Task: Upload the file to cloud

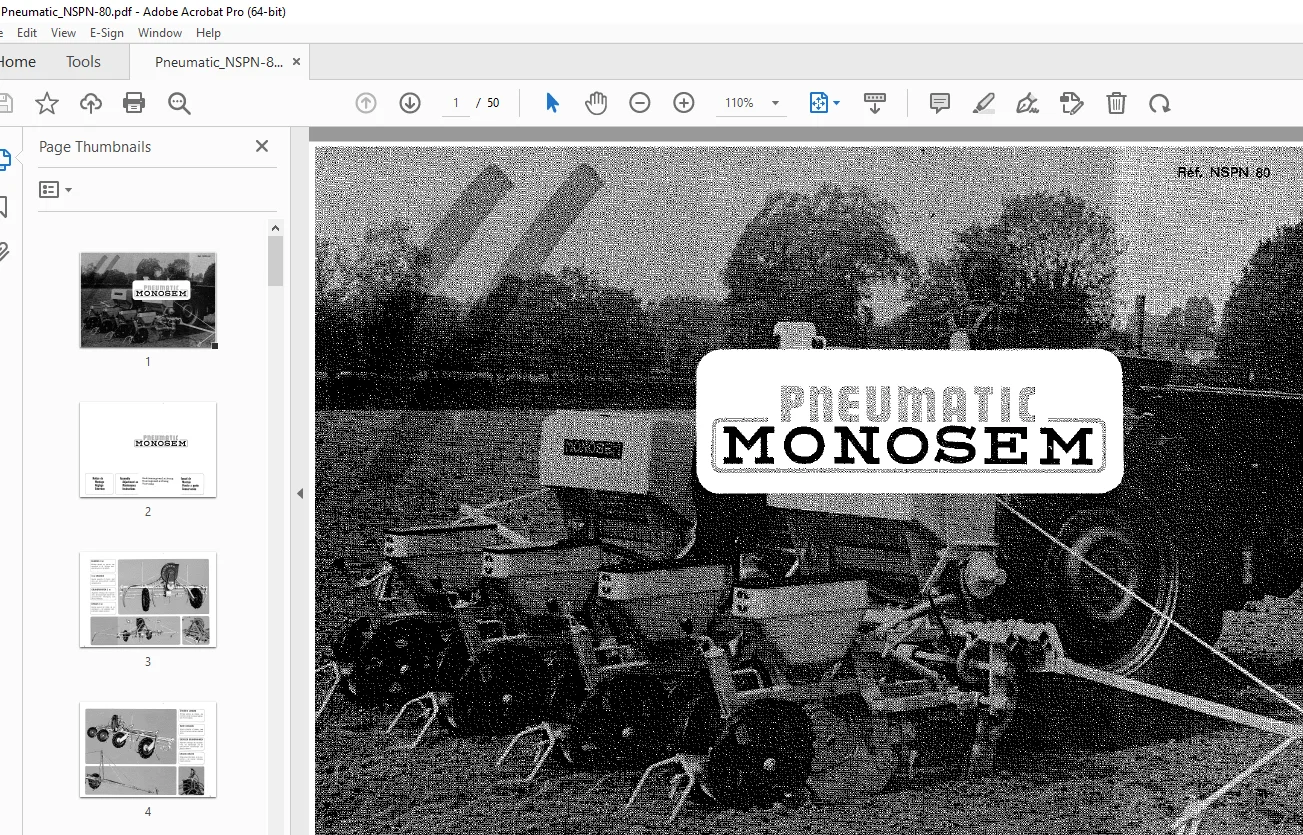Action: pyautogui.click(x=91, y=103)
